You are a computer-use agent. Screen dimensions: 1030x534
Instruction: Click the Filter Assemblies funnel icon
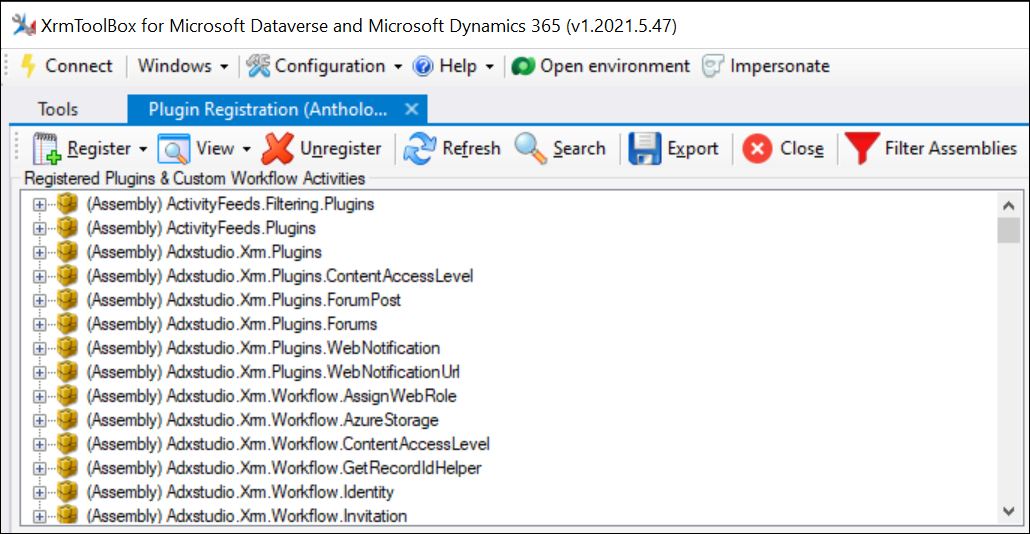(861, 149)
